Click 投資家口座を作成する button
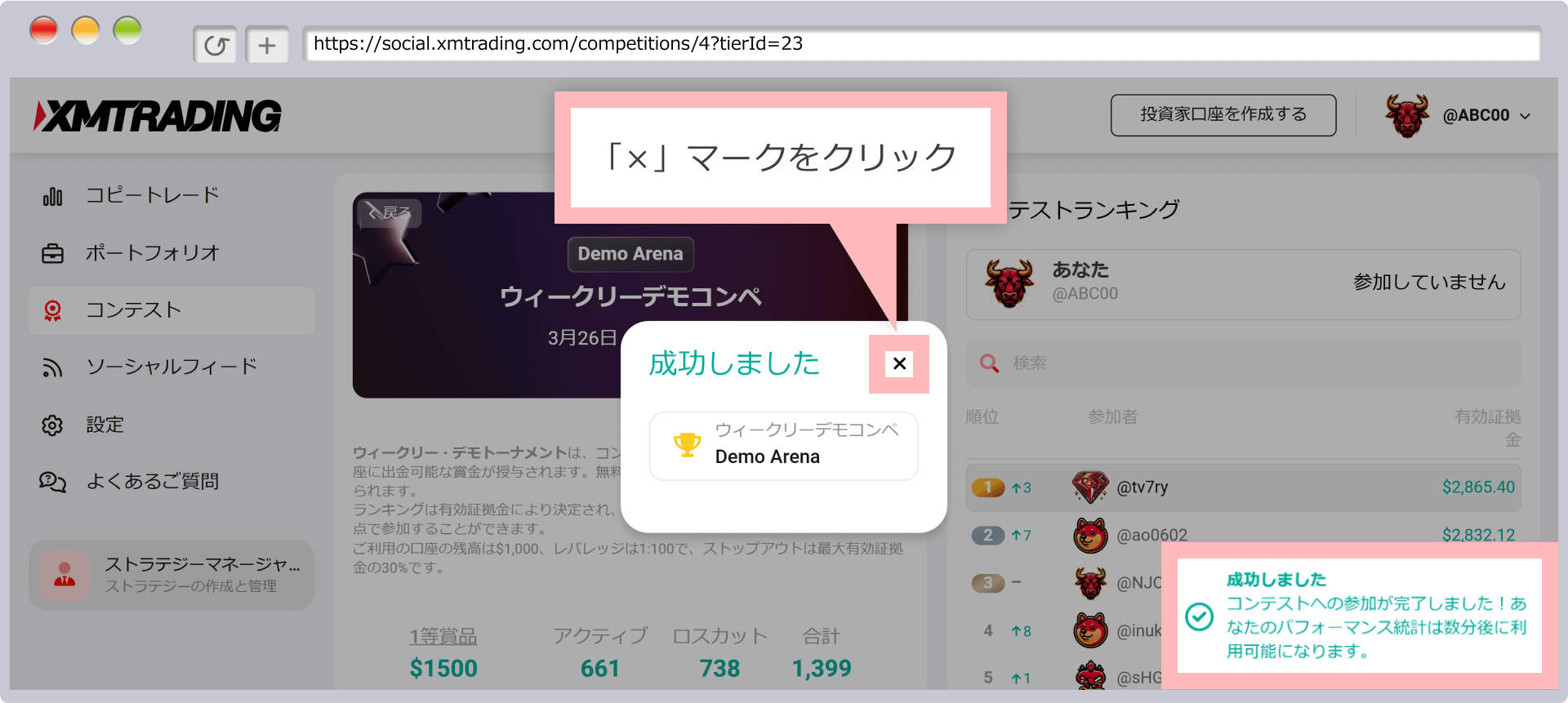The image size is (1568, 703). (1223, 114)
